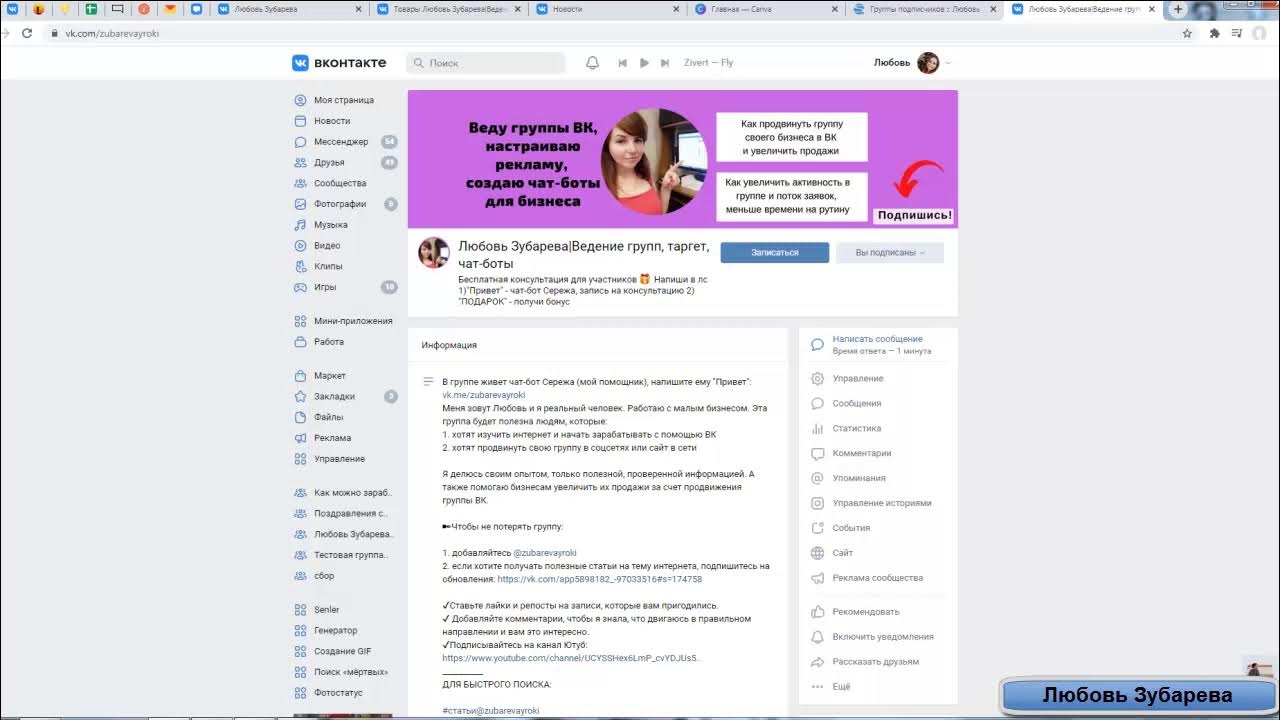Viewport: 1280px width, 720px height.
Task: Click the Мини-приложения icon
Action: click(x=300, y=321)
